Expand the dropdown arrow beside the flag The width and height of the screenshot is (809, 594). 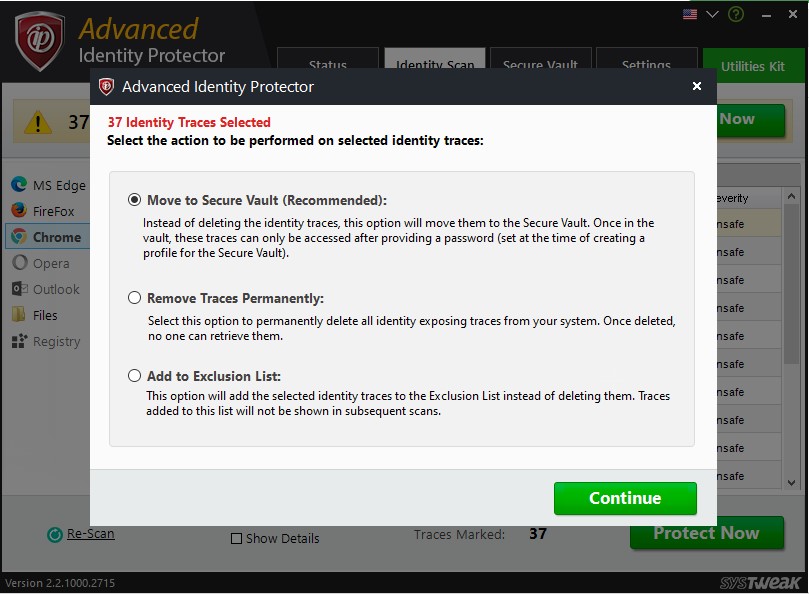(712, 15)
